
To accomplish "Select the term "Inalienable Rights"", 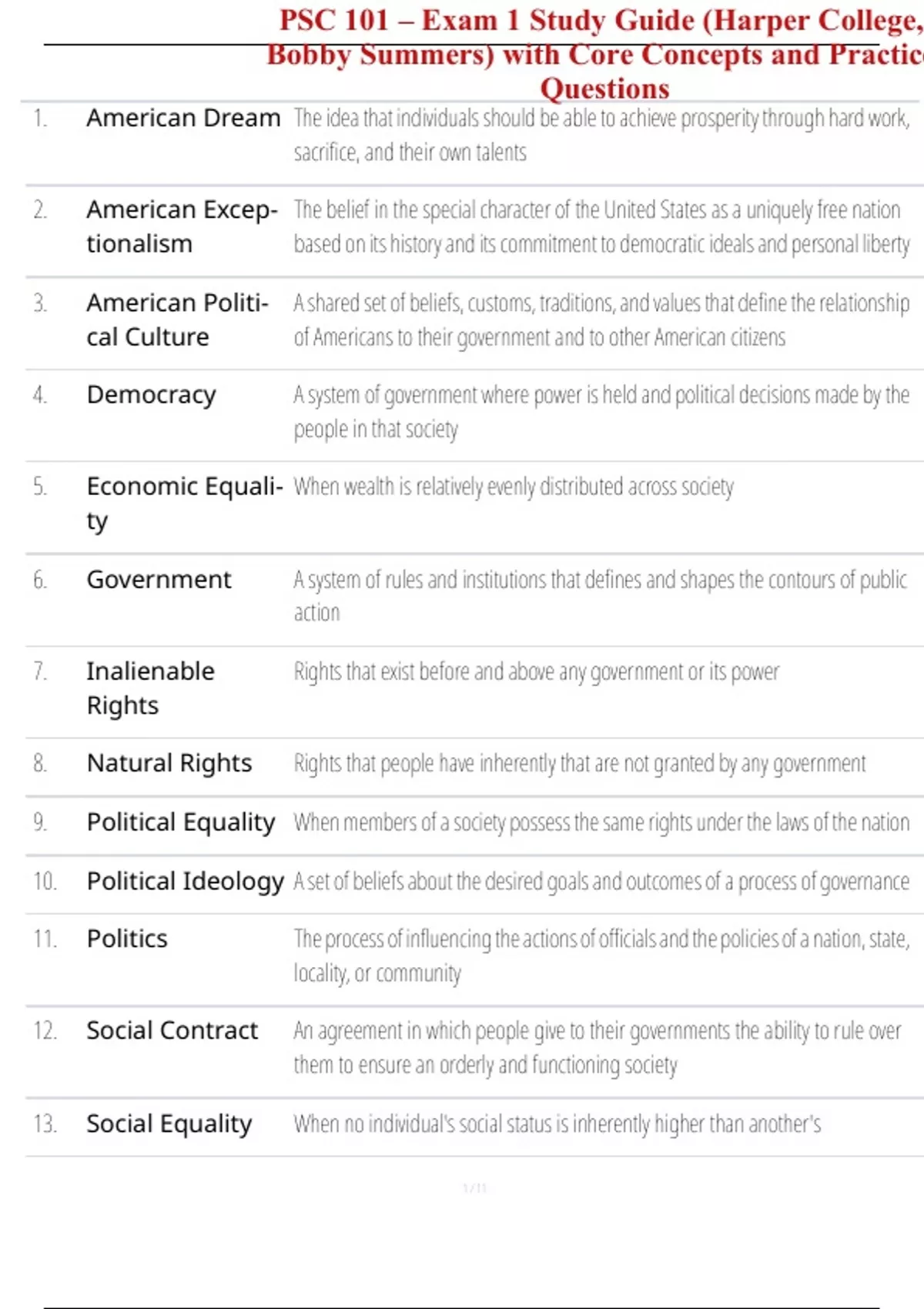I will pyautogui.click(x=150, y=688).
